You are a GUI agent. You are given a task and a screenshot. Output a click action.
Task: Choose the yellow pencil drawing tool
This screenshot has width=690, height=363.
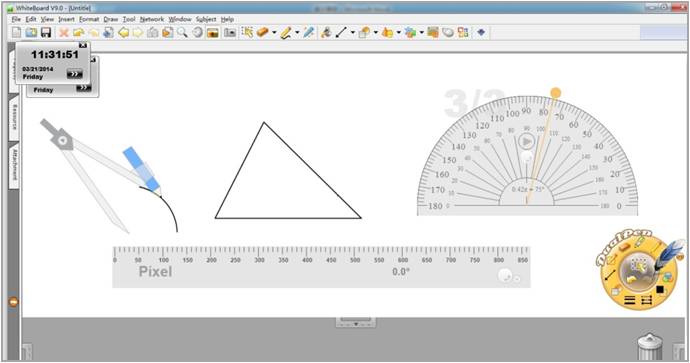[286, 33]
